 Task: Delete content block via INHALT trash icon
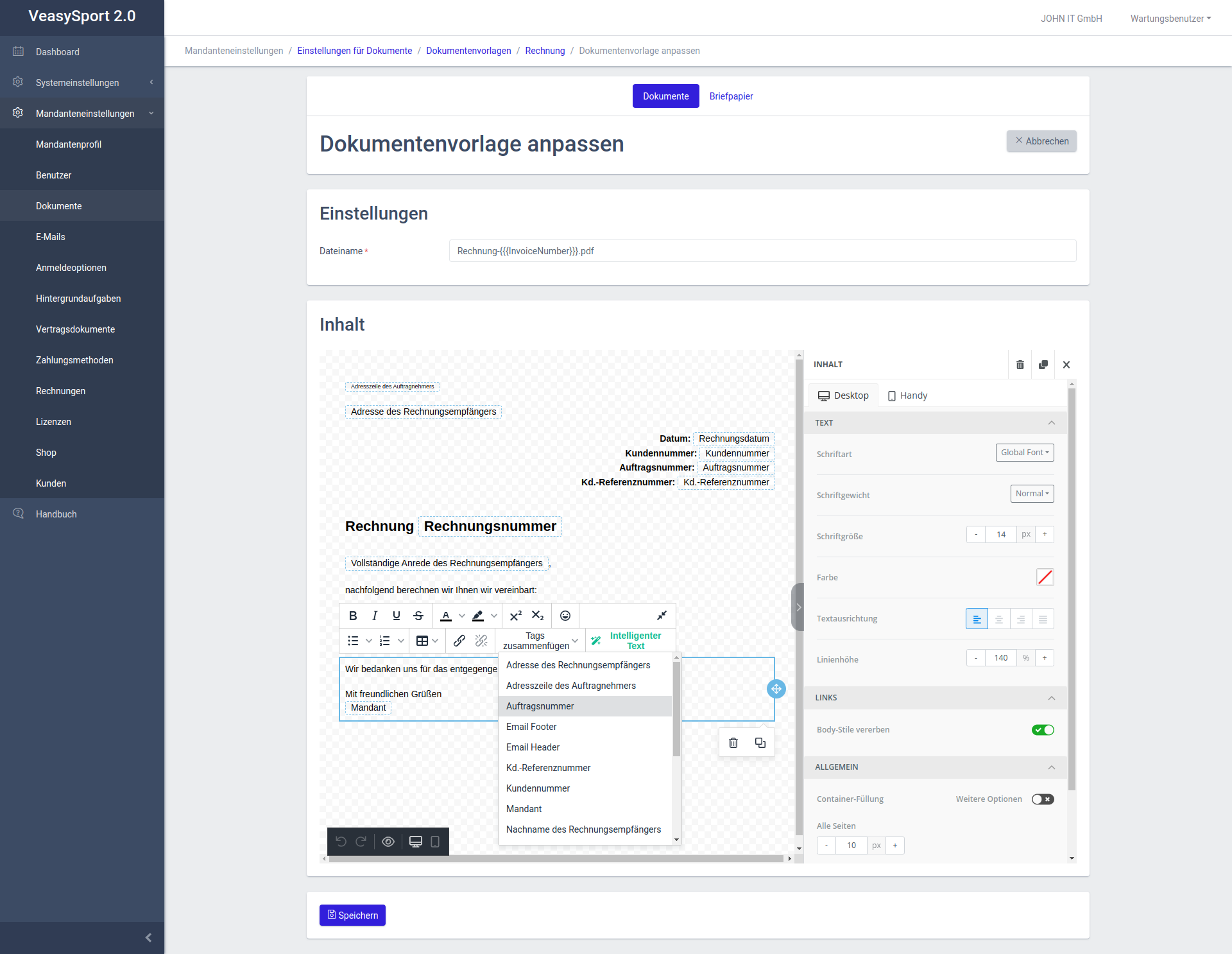[x=1020, y=365]
